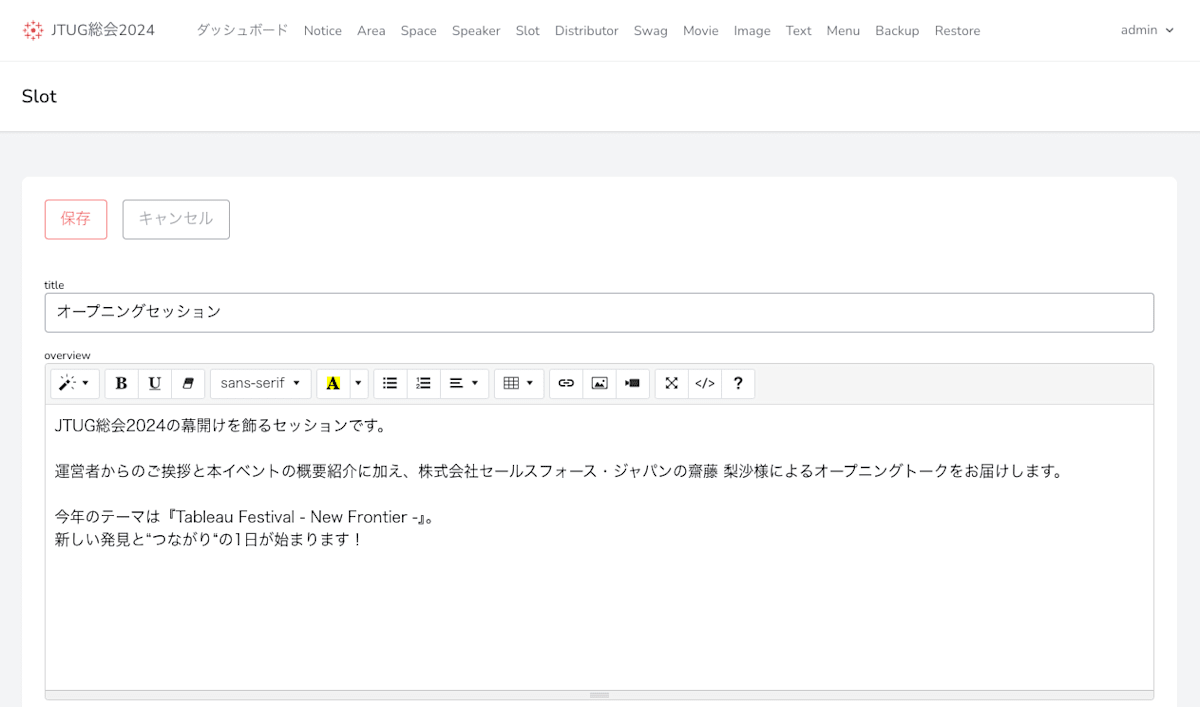The height and width of the screenshot is (707, 1200).
Task: Open the Notice menu item
Action: (x=323, y=30)
